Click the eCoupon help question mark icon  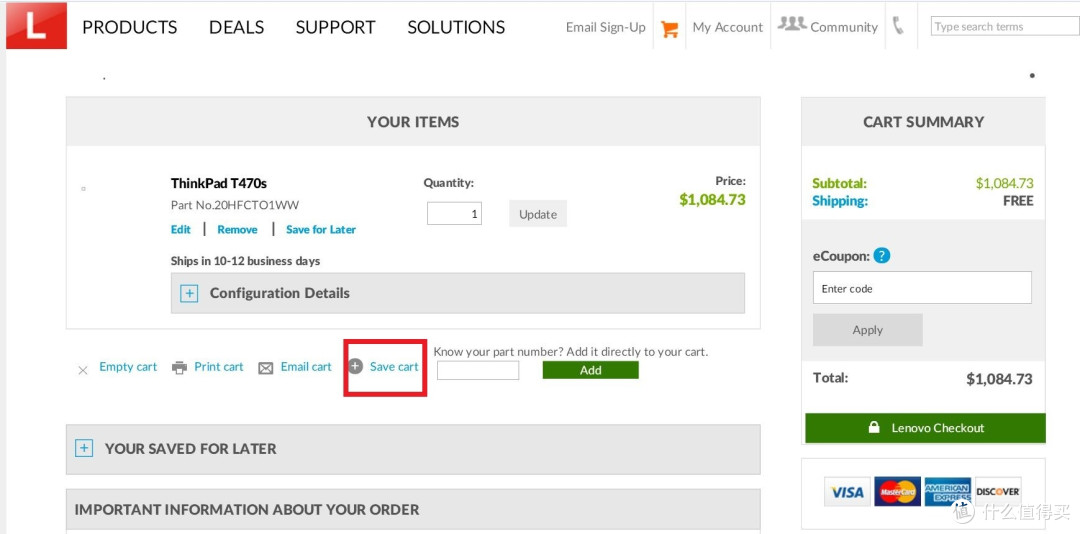tap(881, 256)
